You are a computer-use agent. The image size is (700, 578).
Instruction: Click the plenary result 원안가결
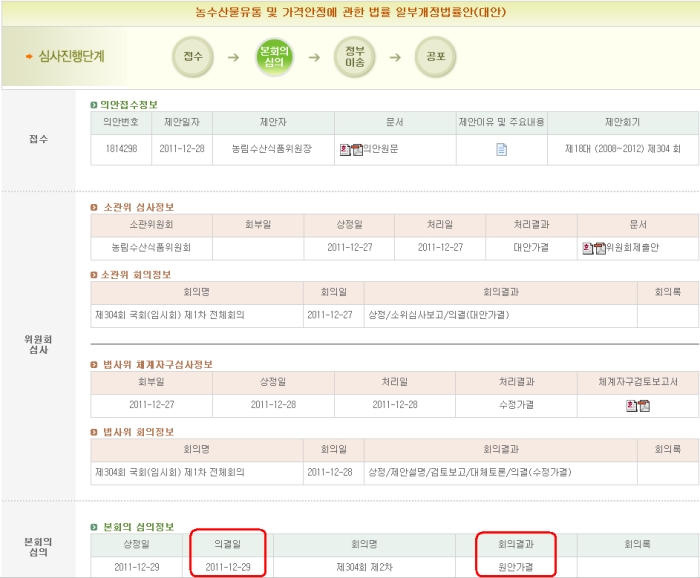coord(516,567)
